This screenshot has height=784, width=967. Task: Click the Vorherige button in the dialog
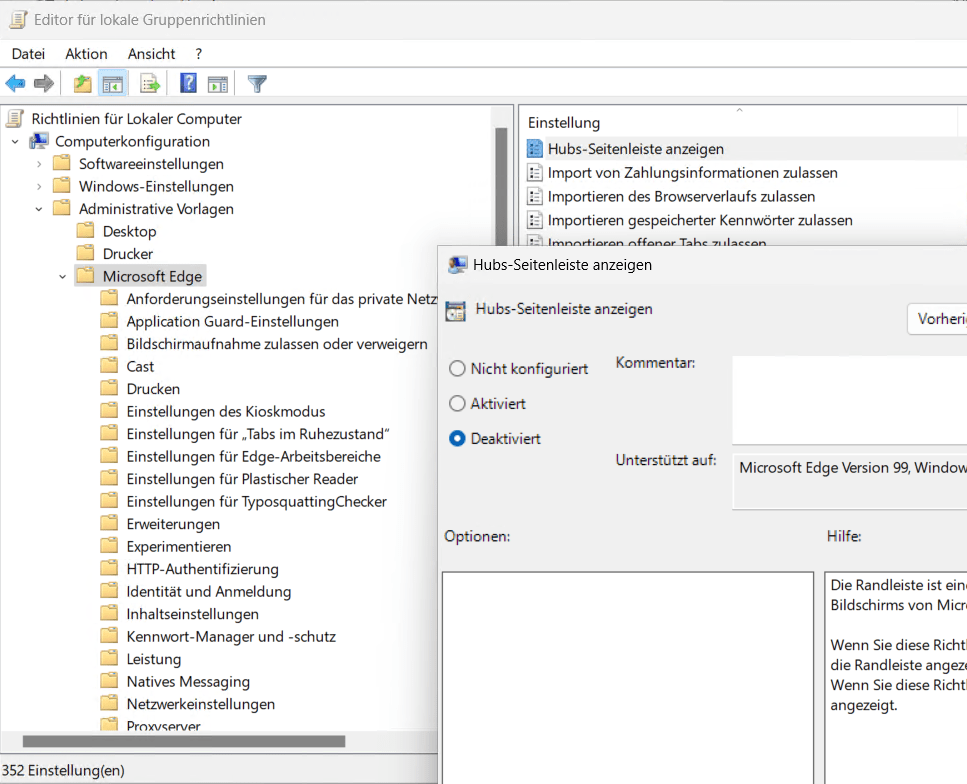[937, 319]
